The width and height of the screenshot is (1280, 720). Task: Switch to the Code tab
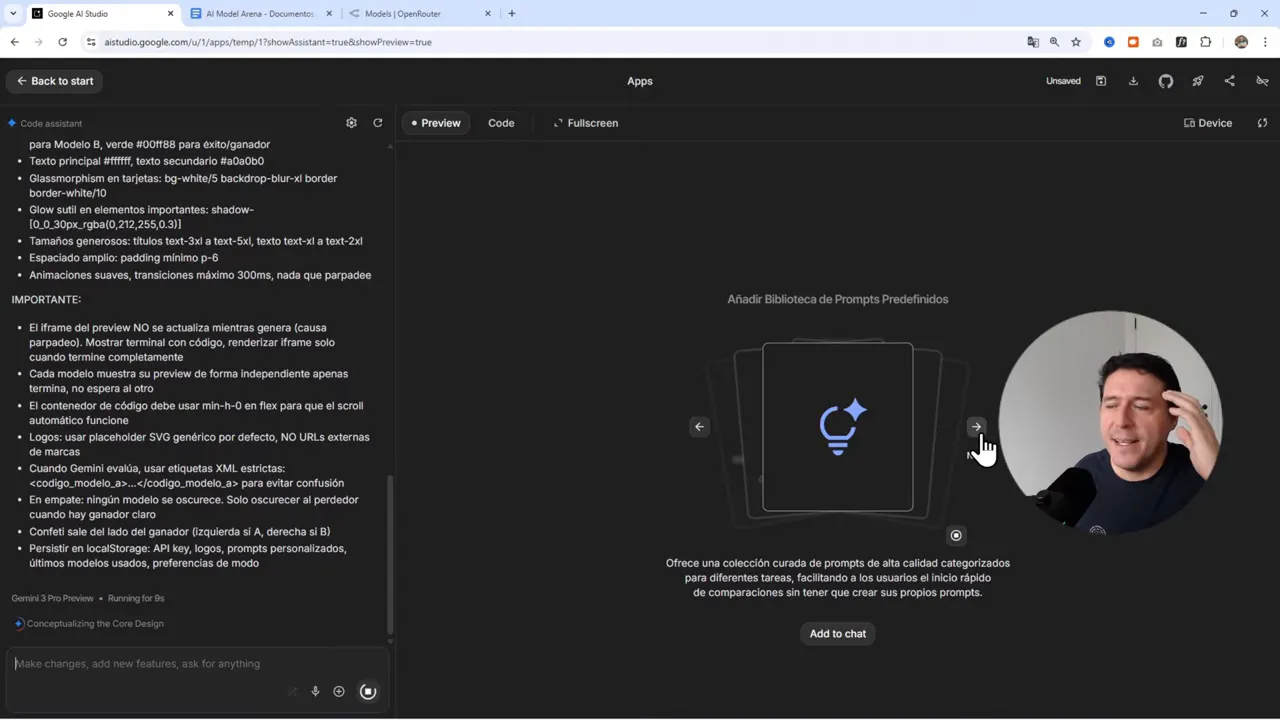pyautogui.click(x=501, y=122)
